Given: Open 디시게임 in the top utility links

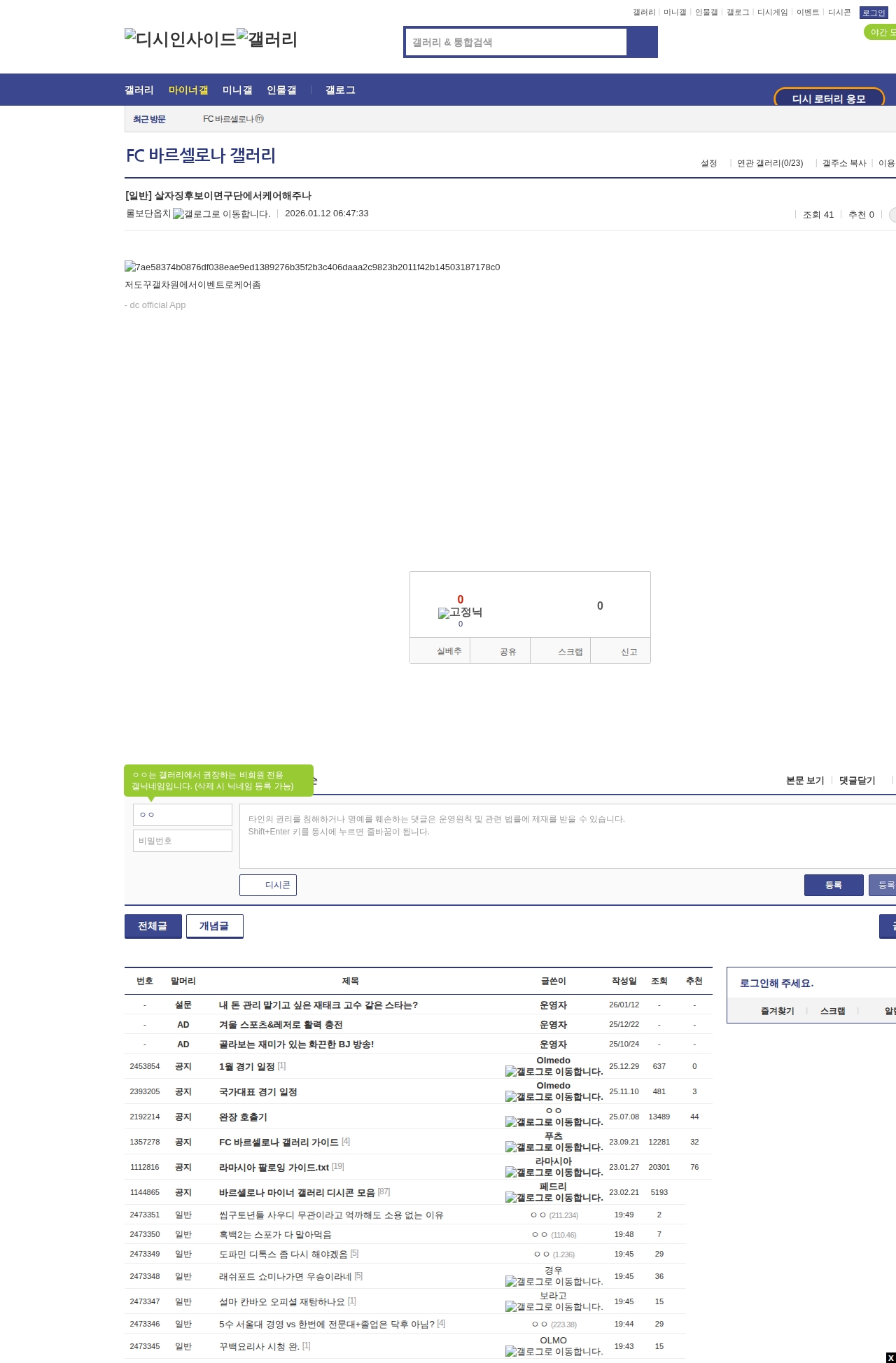Looking at the screenshot, I should [773, 13].
